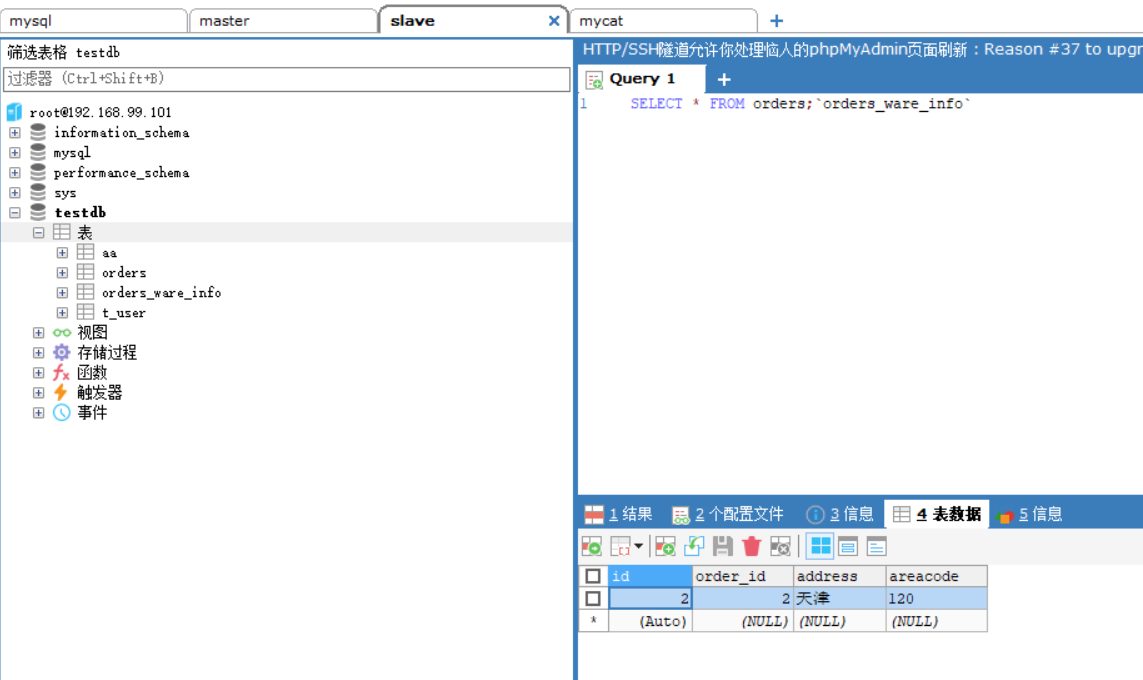Screen dimensions: 1143x680
Task: Switch to grid view in data toolbar
Action: 821,546
